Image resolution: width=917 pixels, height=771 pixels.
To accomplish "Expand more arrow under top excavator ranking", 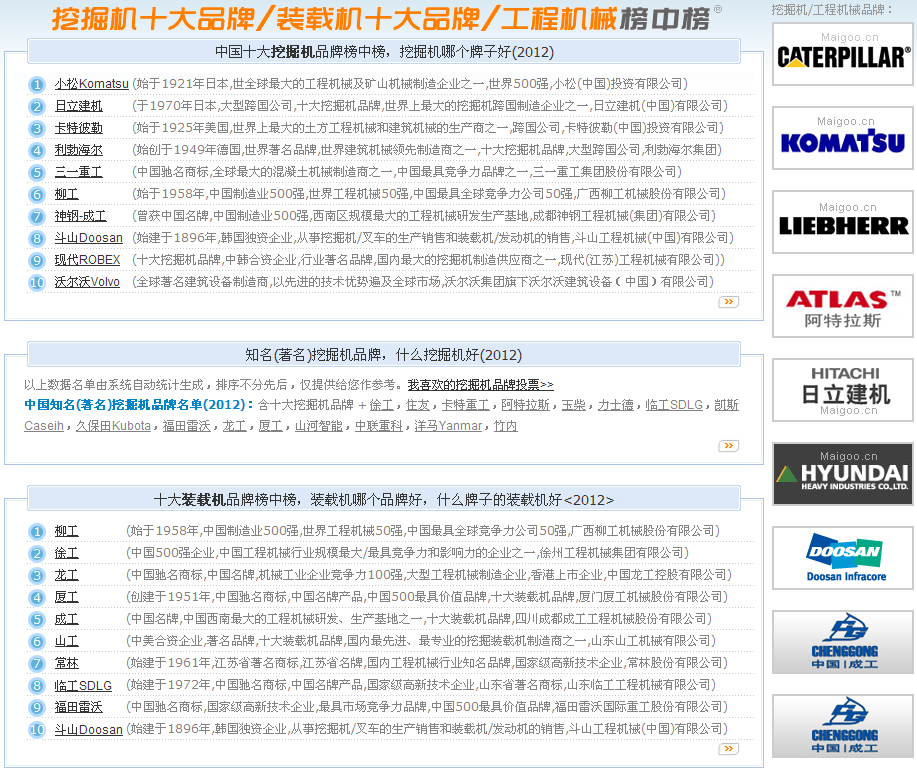I will coord(728,301).
